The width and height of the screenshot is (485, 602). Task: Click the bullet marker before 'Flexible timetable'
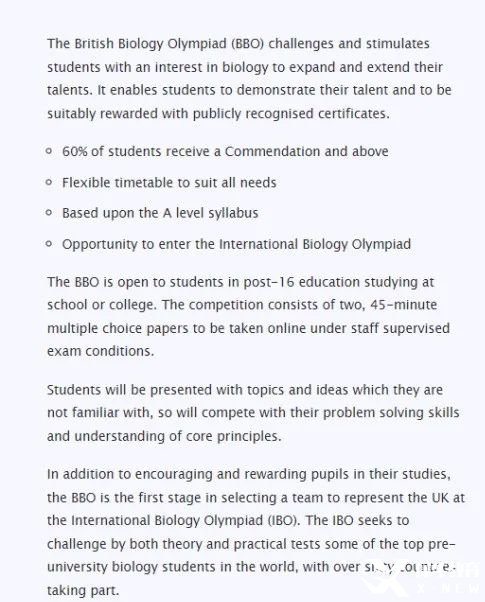coord(49,182)
